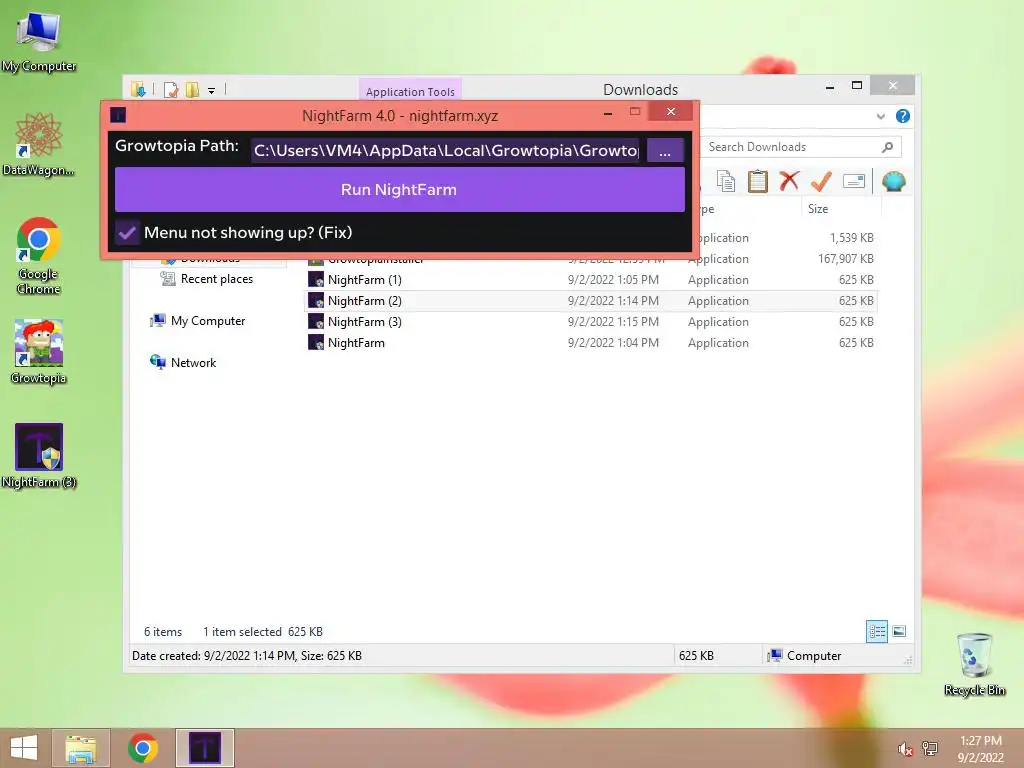The width and height of the screenshot is (1024, 768).
Task: Minimize the NightFarm window
Action: 608,113
